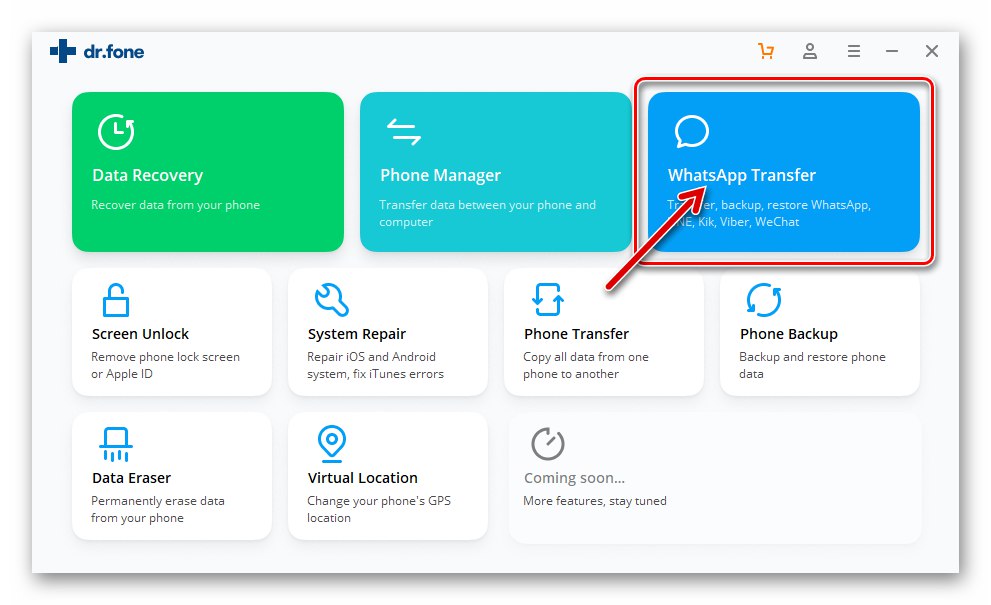Screen dimensions: 991x605
Task: Click the Phone Manager arrows icon
Action: (404, 131)
